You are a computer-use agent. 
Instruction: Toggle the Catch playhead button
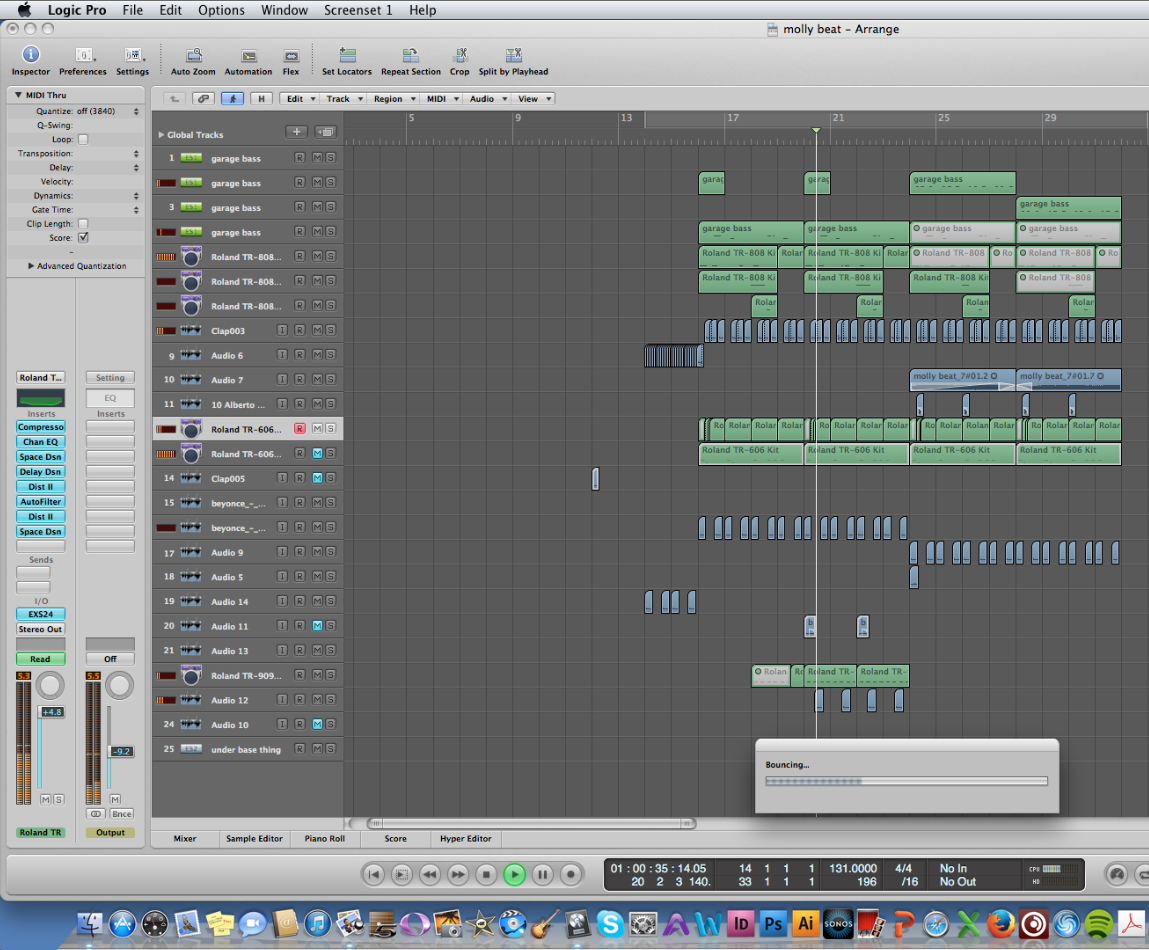[232, 98]
